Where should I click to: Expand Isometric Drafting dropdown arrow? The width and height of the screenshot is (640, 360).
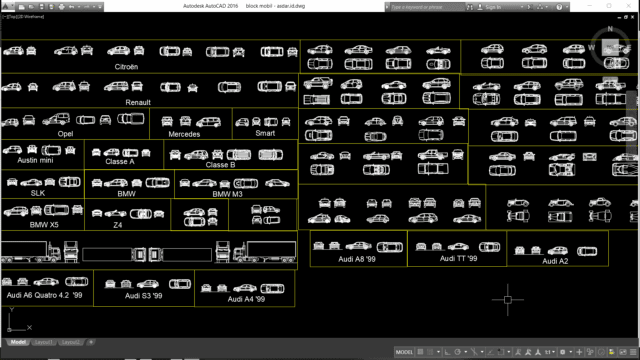[x=482, y=352]
